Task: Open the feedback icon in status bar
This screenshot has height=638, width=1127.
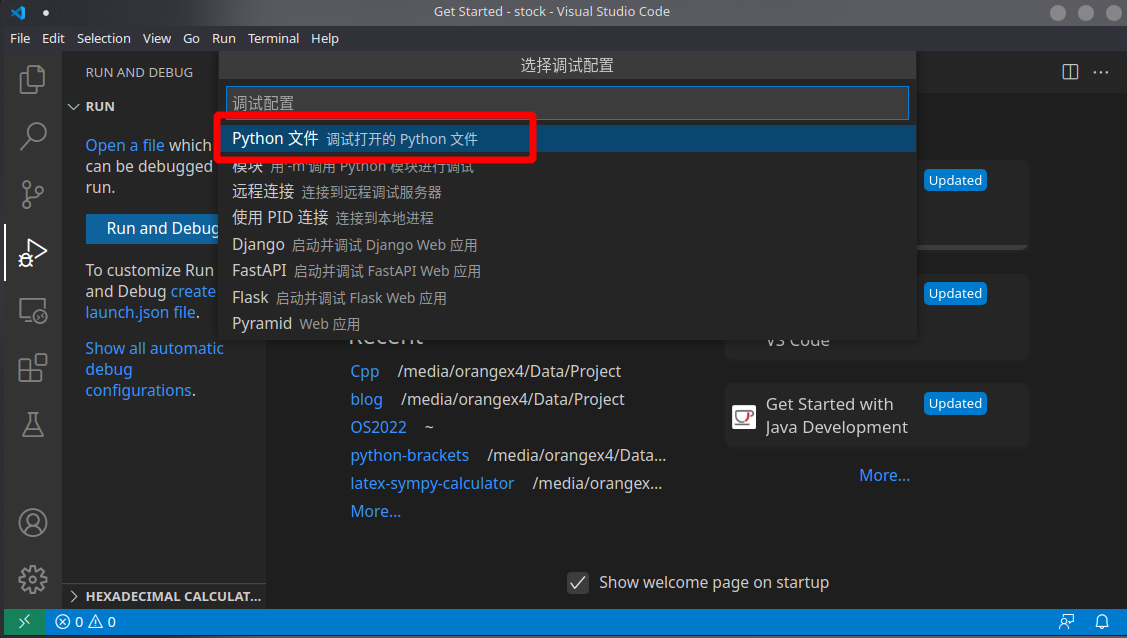Action: (1067, 621)
